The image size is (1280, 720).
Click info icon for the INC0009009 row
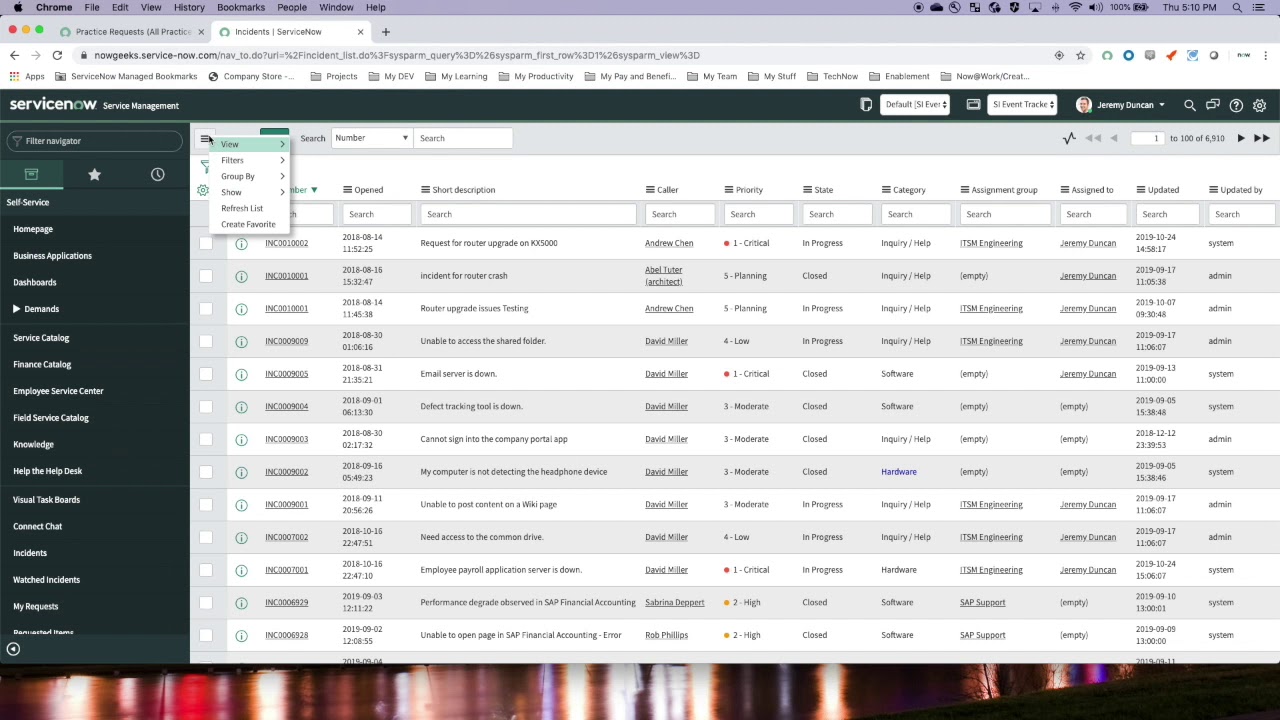pyautogui.click(x=241, y=342)
